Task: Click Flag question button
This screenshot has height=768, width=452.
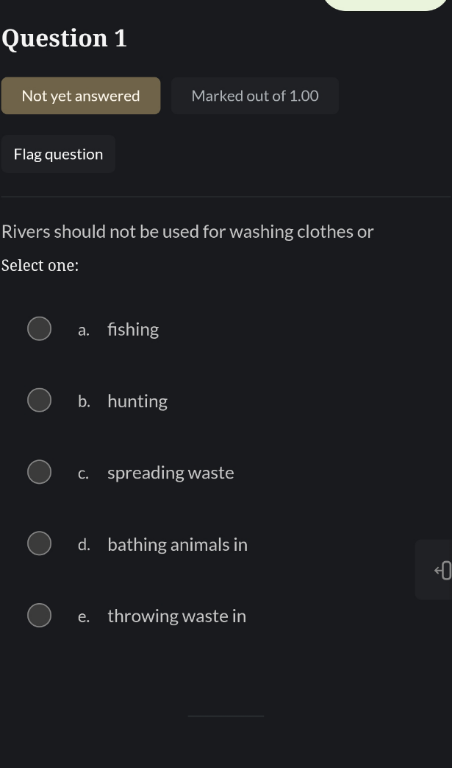Action: pyautogui.click(x=58, y=154)
